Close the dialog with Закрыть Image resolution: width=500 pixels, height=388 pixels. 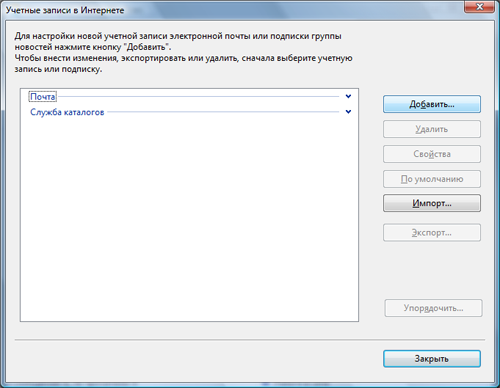click(x=432, y=359)
